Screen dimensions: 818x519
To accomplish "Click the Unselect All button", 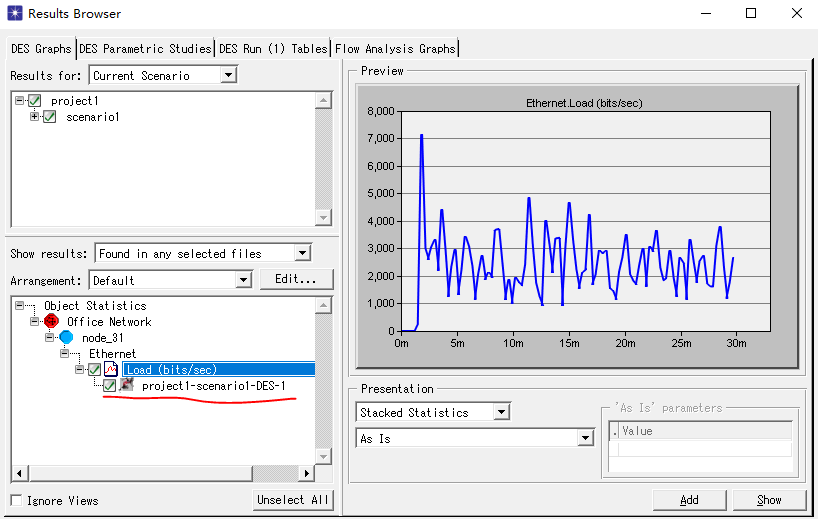I will (293, 500).
